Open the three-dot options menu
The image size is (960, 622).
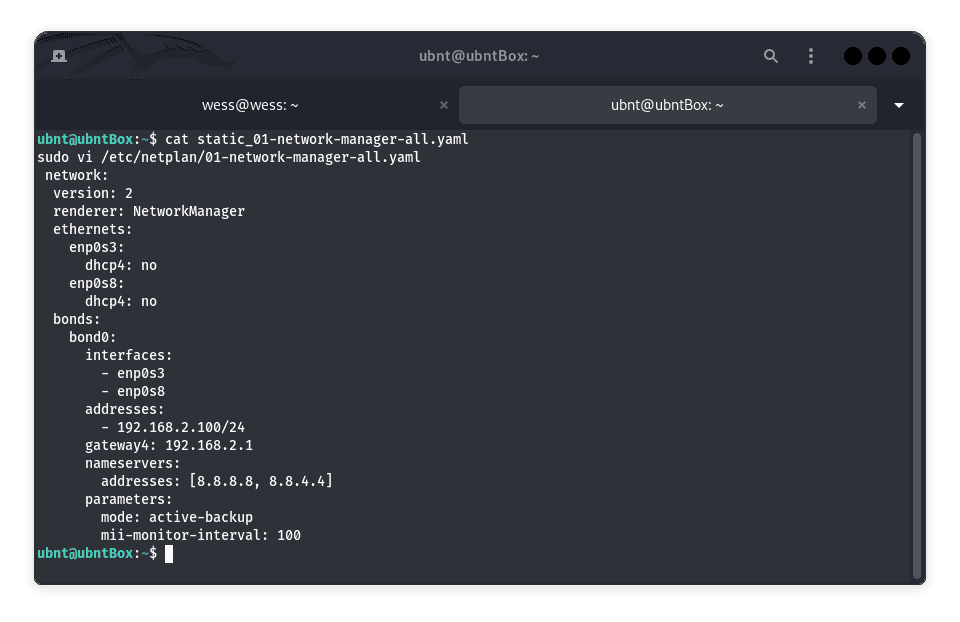[811, 56]
